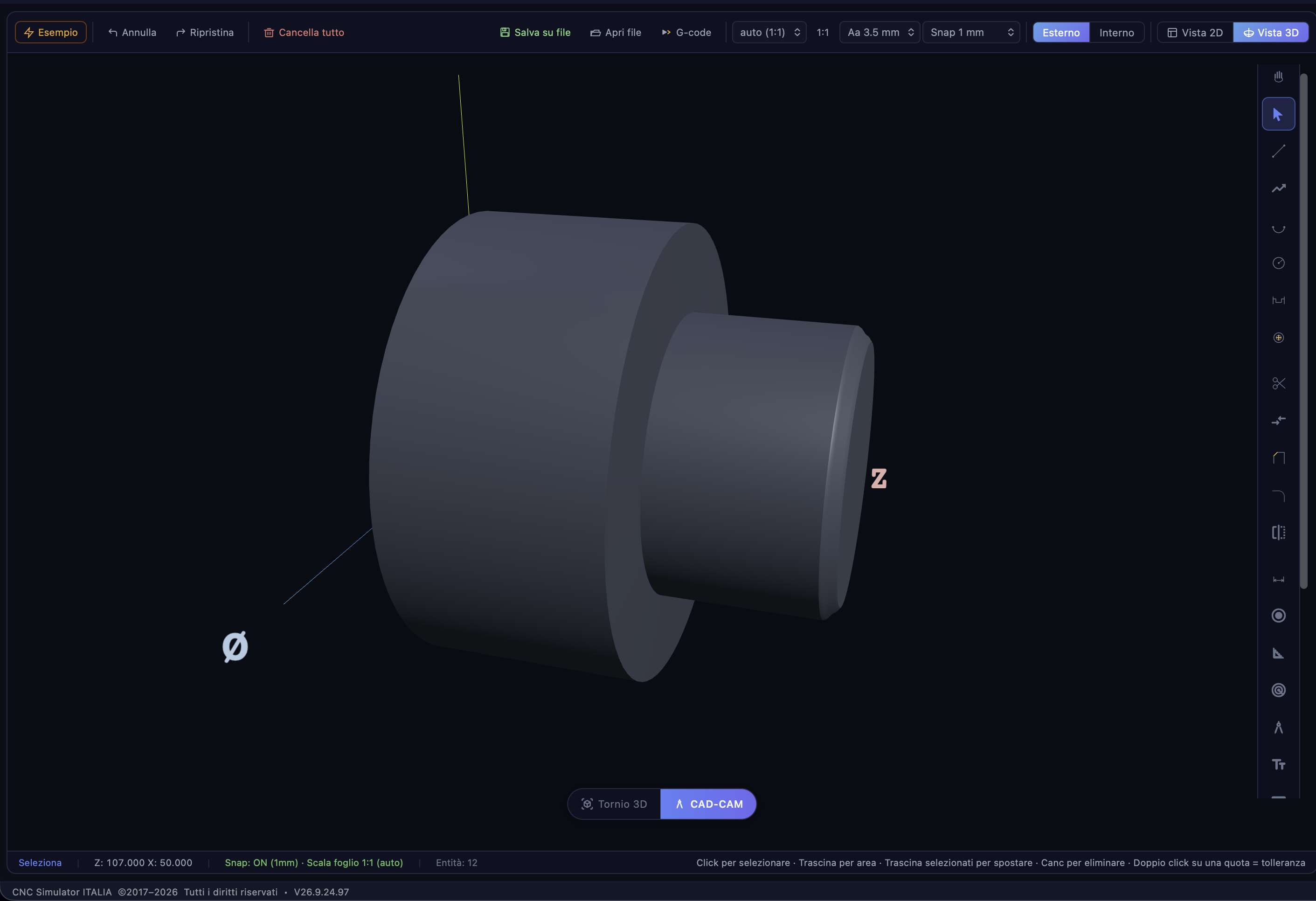Image resolution: width=1316 pixels, height=901 pixels.
Task: Select the Extend arrows tool
Action: click(1278, 421)
